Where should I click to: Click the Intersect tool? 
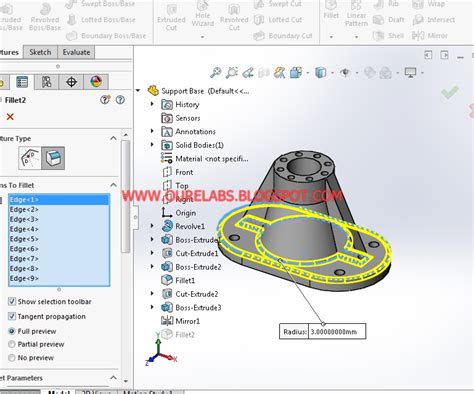click(x=433, y=20)
